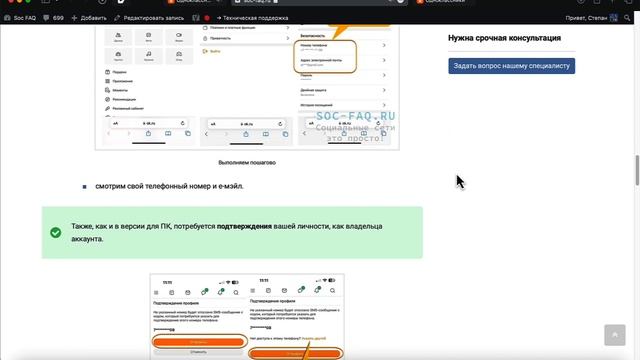640x360 pixels.
Task: Click the Нужна срочная консультация heading
Action: point(504,38)
